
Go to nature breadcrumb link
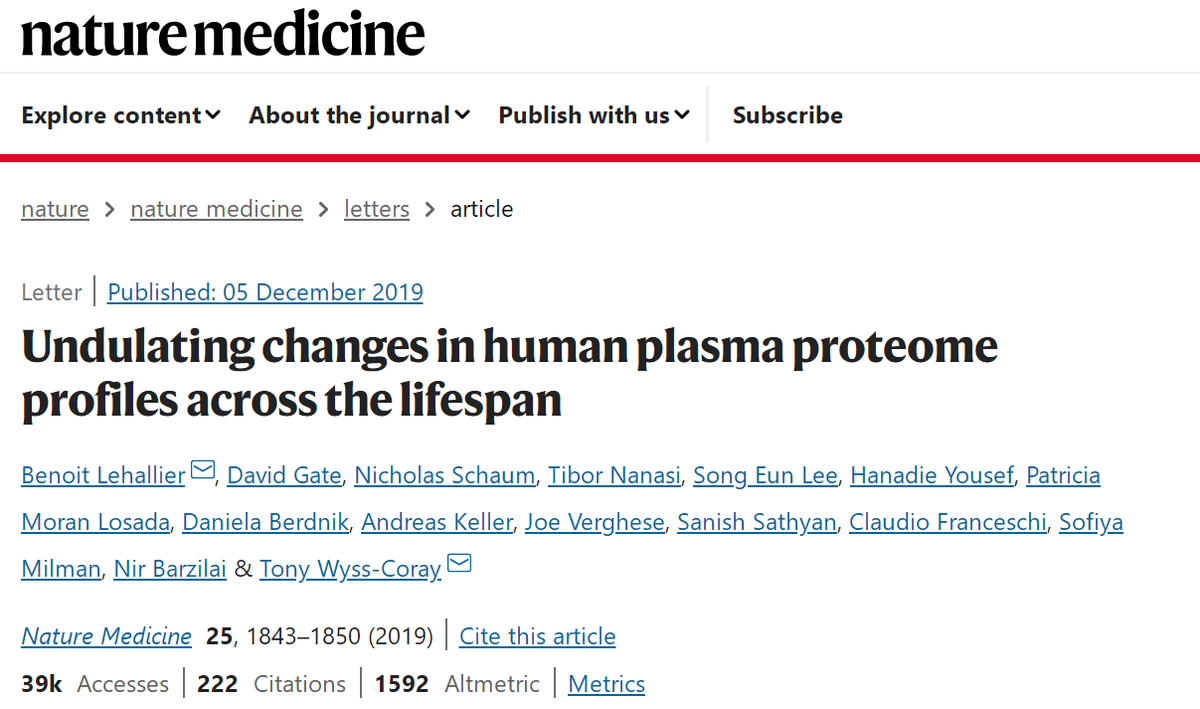tap(55, 209)
